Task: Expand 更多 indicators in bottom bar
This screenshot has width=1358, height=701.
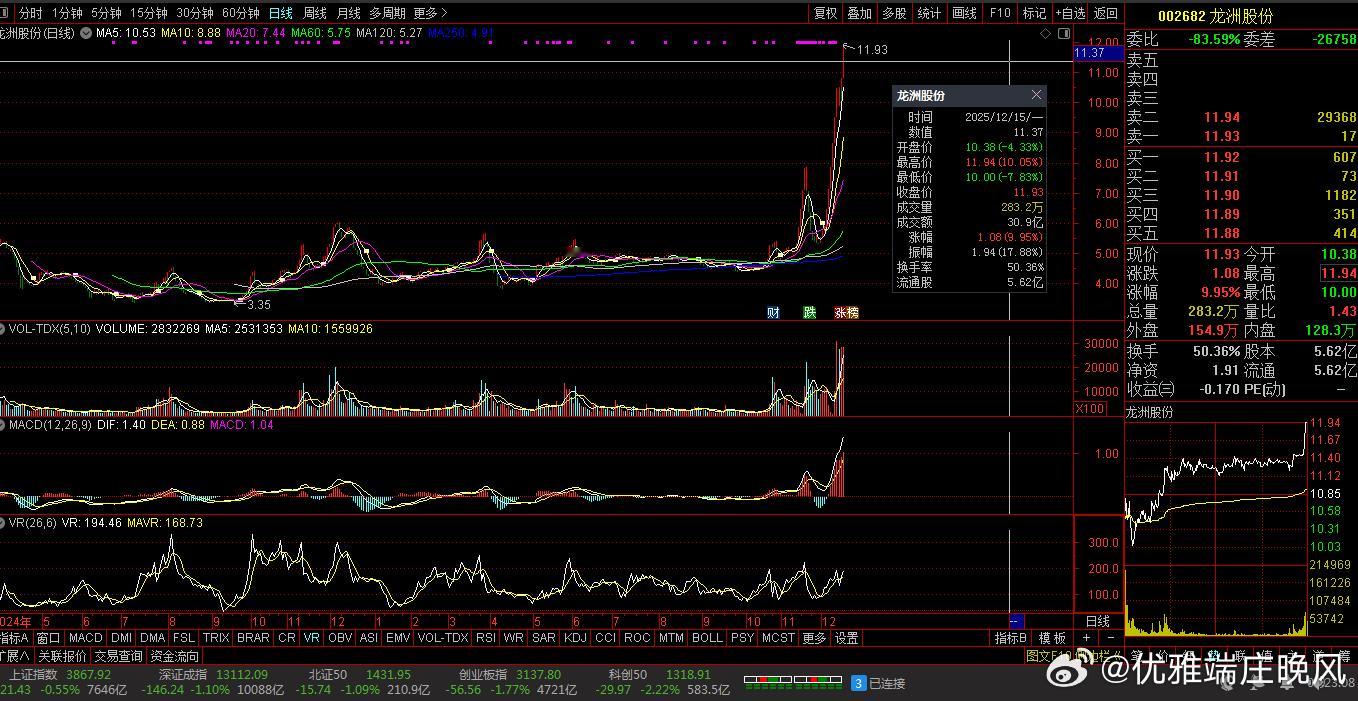Action: [x=815, y=638]
